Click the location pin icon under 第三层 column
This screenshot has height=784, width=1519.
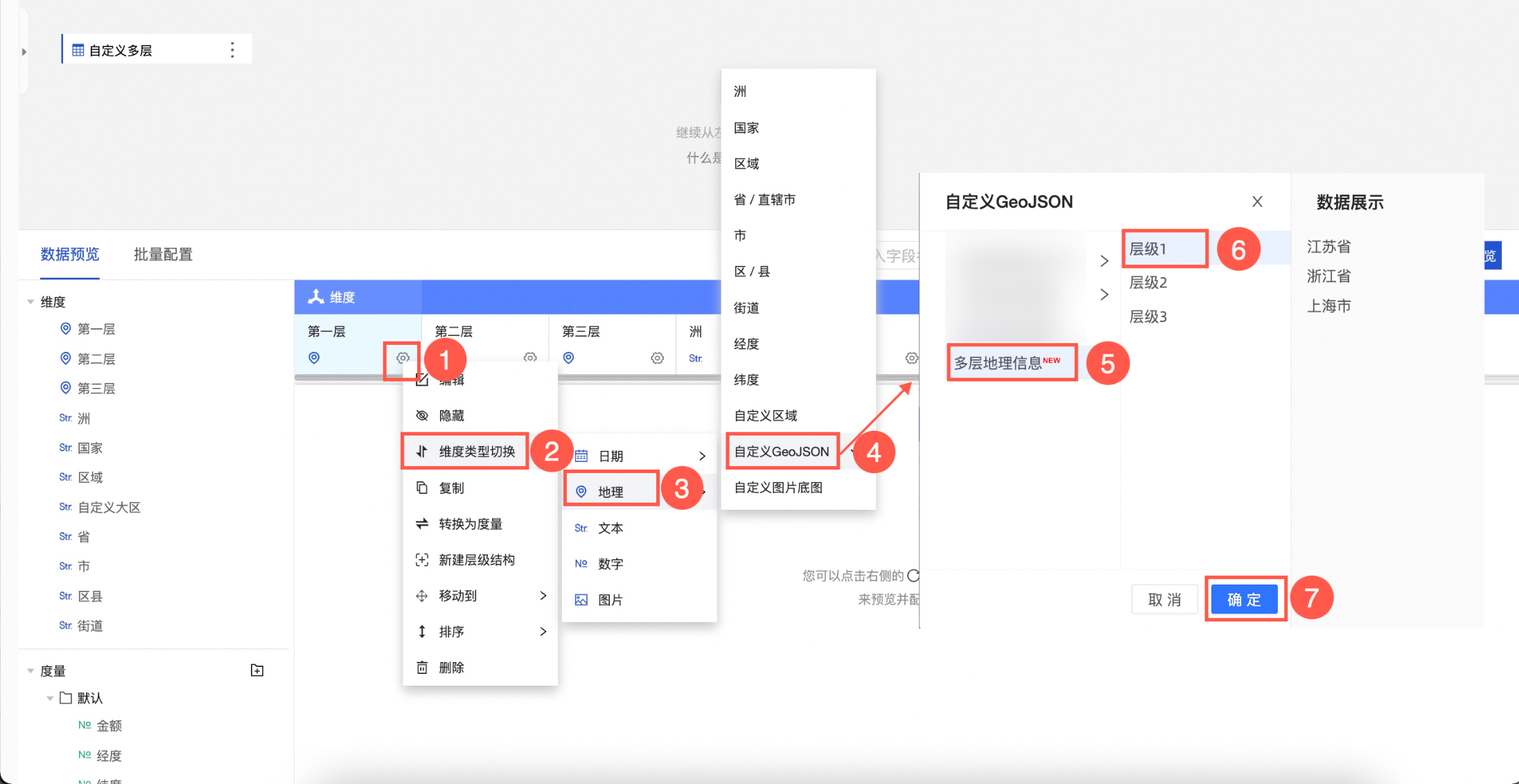click(568, 358)
